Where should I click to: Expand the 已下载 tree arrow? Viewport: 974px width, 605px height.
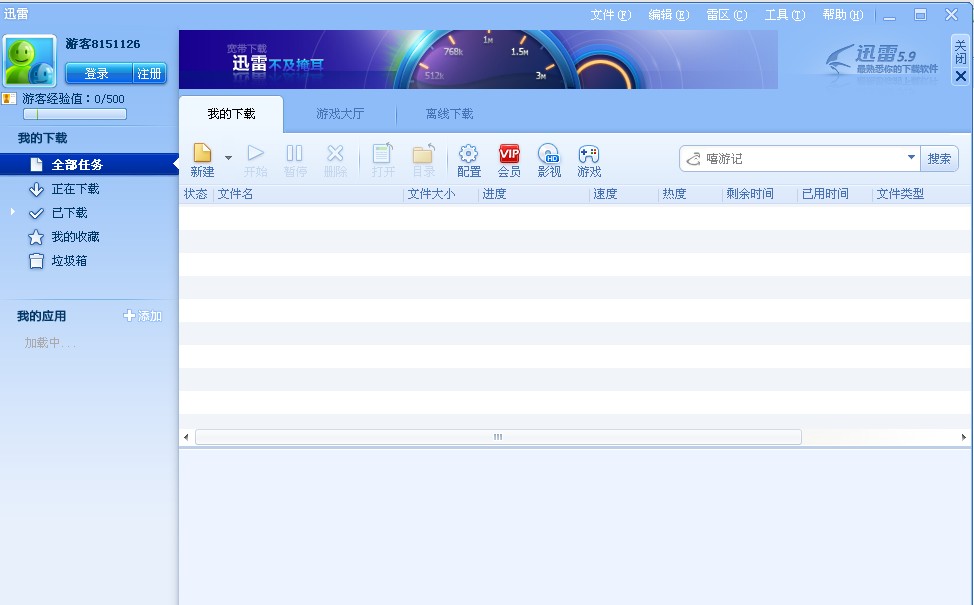12,212
